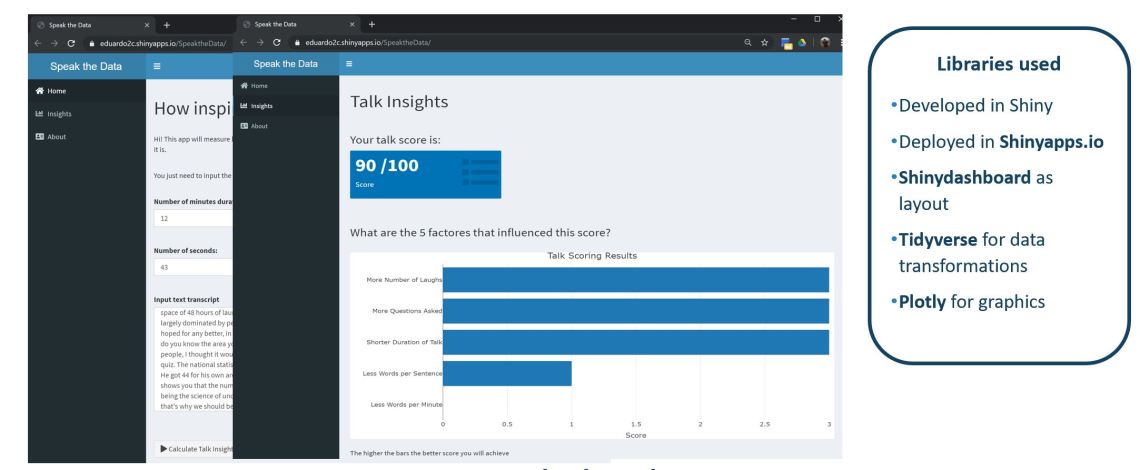This screenshot has width=1140, height=470.
Task: Open the user profile avatar in Chrome
Action: point(827,41)
